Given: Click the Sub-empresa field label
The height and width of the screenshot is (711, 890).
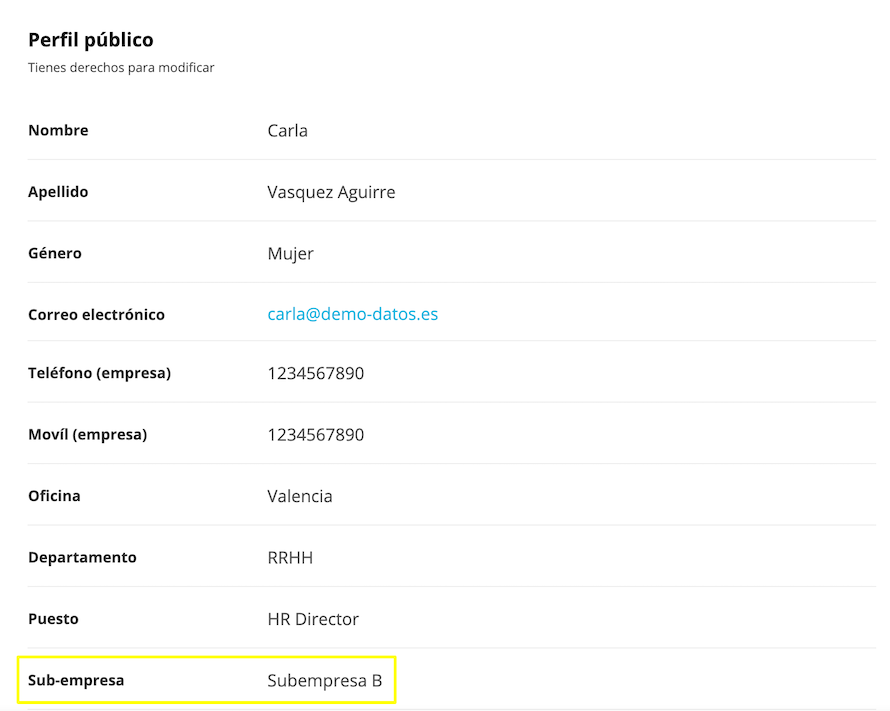Looking at the screenshot, I should pos(76,680).
